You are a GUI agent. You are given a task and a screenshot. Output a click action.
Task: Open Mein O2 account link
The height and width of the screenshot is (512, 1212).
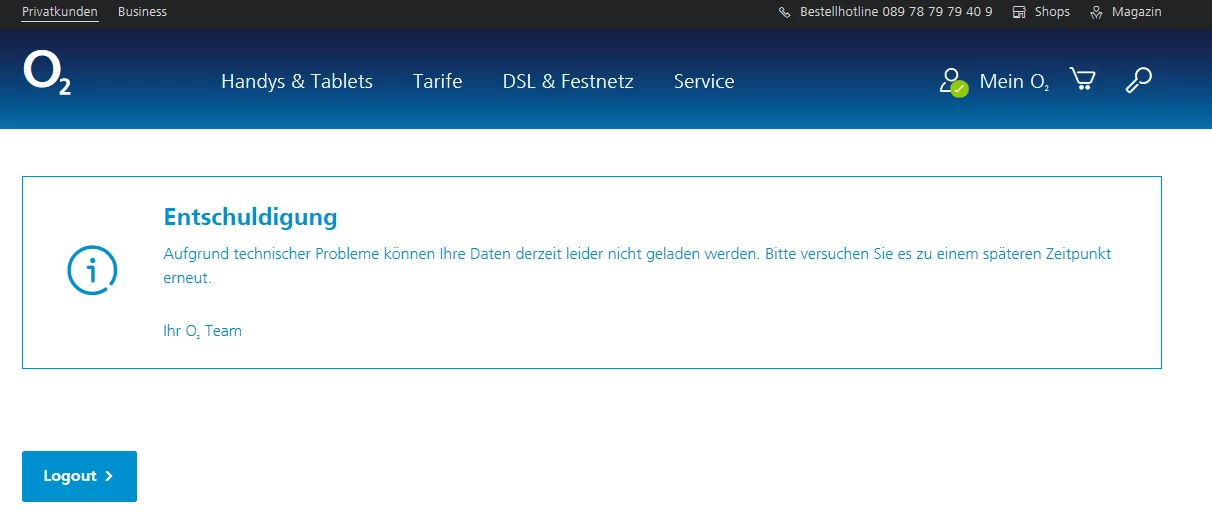tap(1014, 82)
